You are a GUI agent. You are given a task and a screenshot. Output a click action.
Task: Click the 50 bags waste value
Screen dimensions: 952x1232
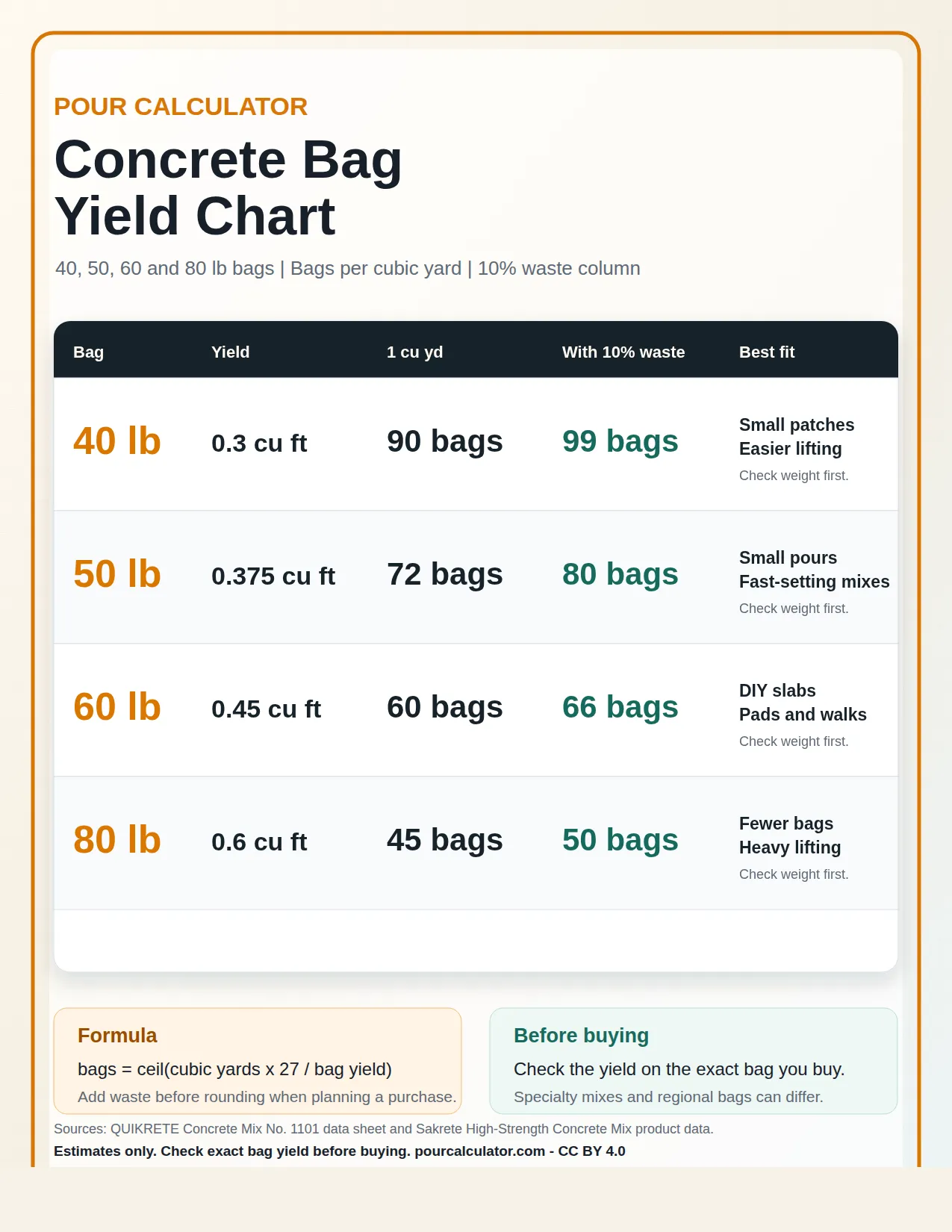coord(620,840)
